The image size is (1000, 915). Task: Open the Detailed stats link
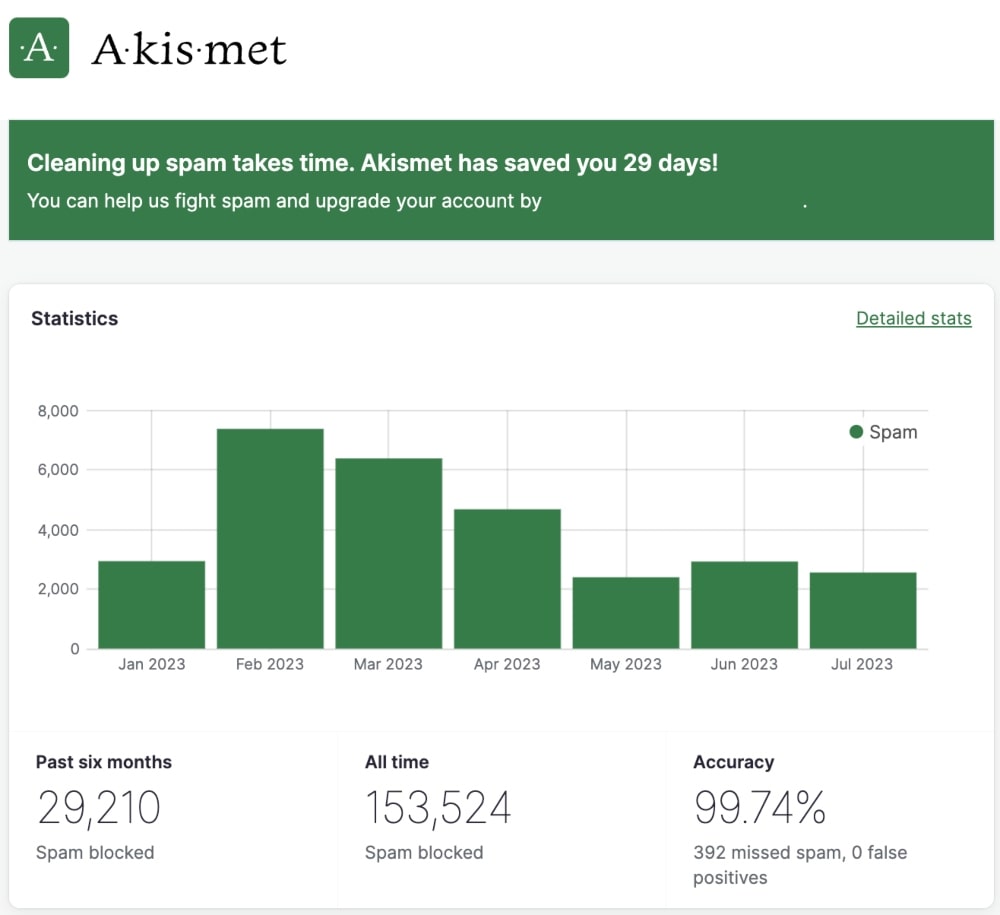913,318
